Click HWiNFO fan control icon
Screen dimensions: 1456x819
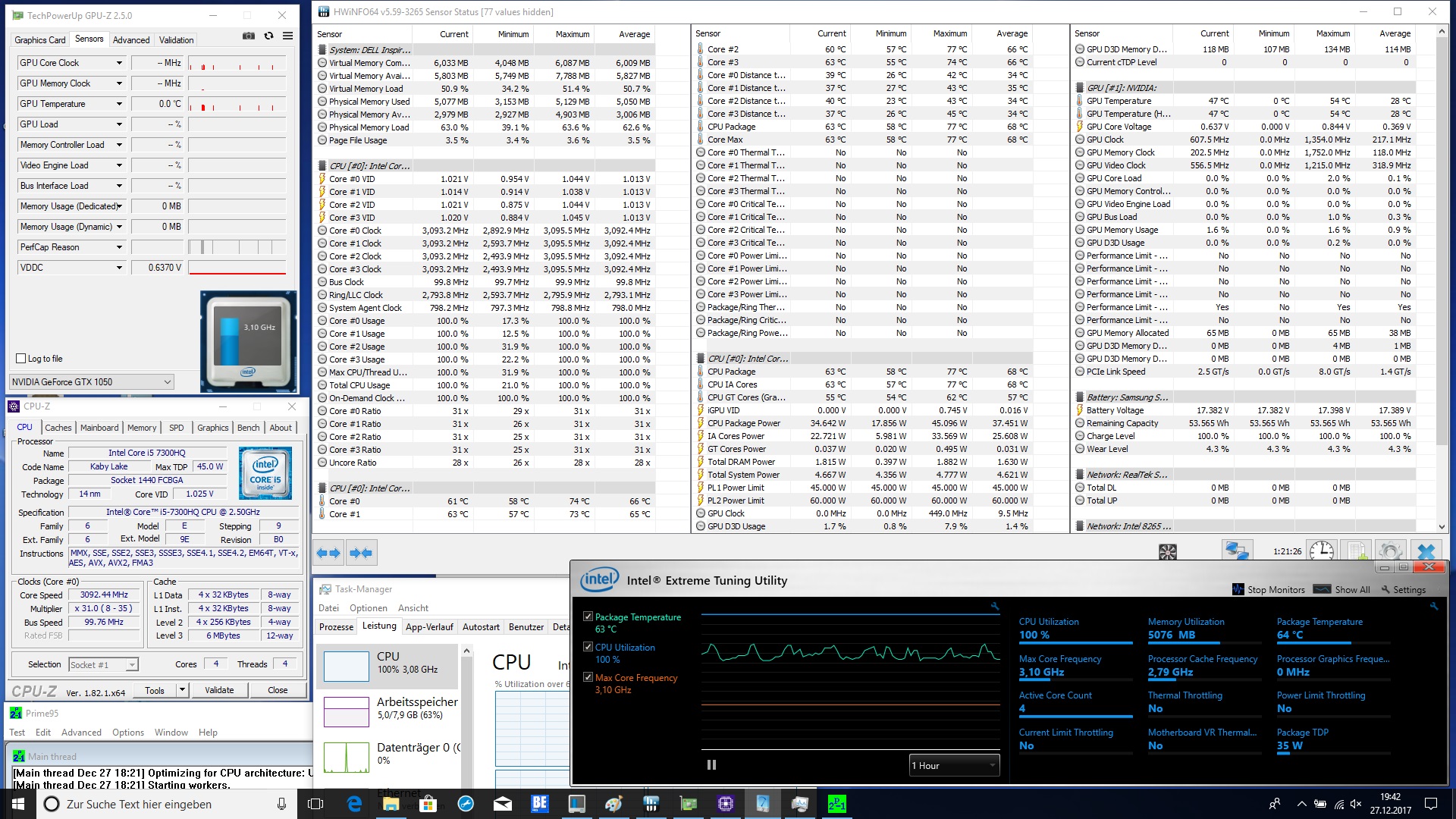(x=1168, y=552)
